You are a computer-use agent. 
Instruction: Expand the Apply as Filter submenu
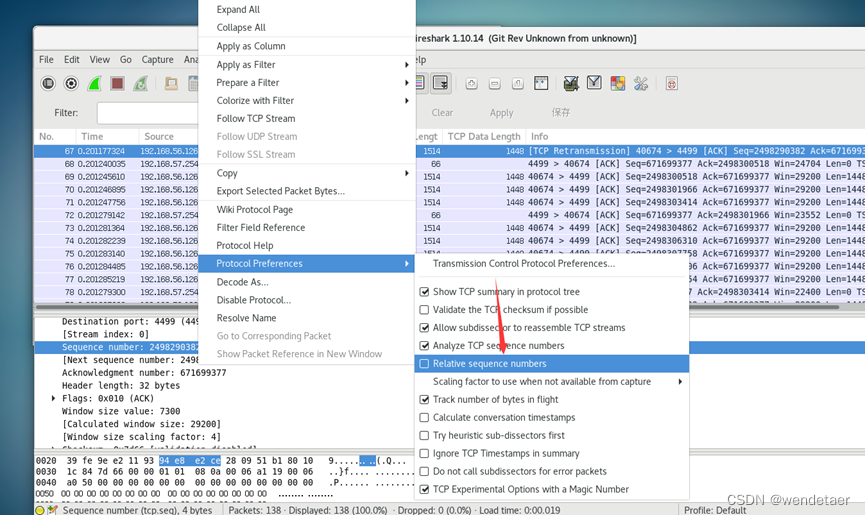click(306, 65)
